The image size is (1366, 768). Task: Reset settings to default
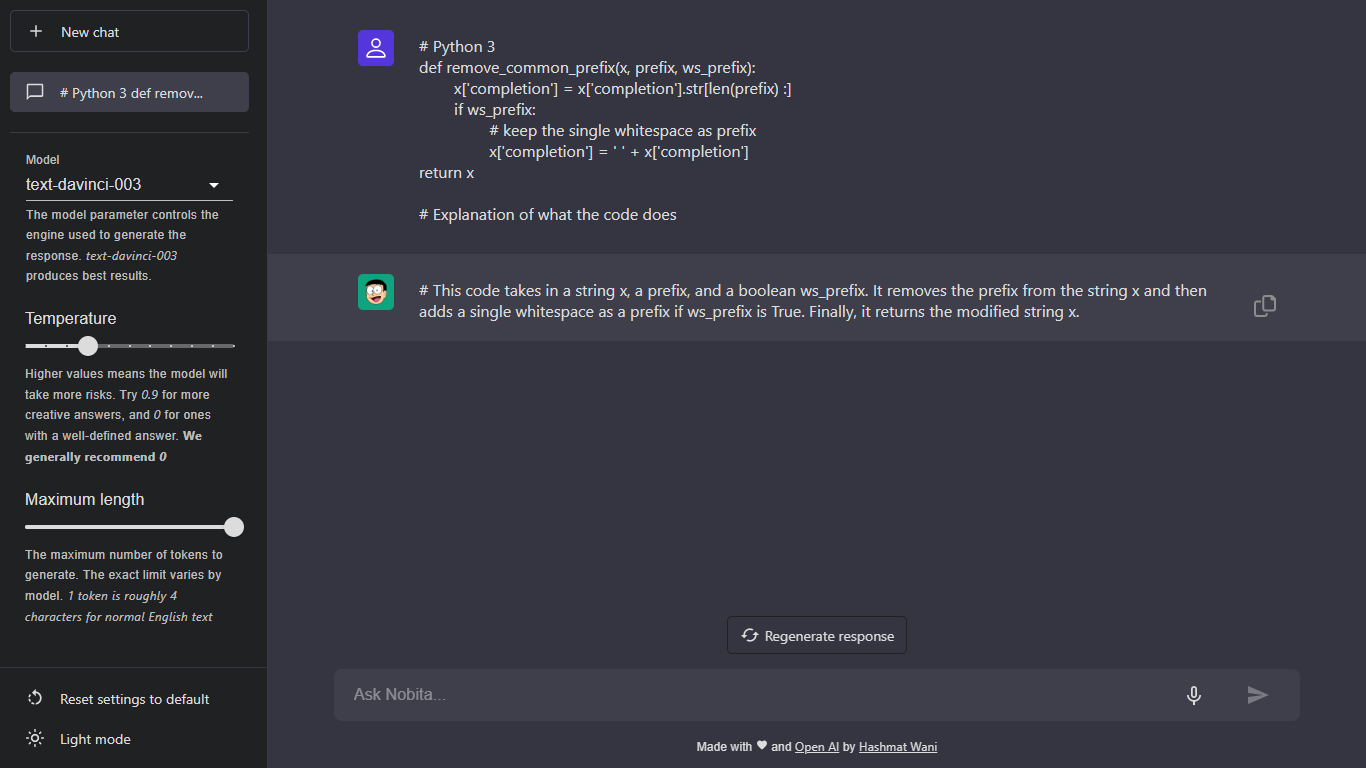(x=133, y=699)
